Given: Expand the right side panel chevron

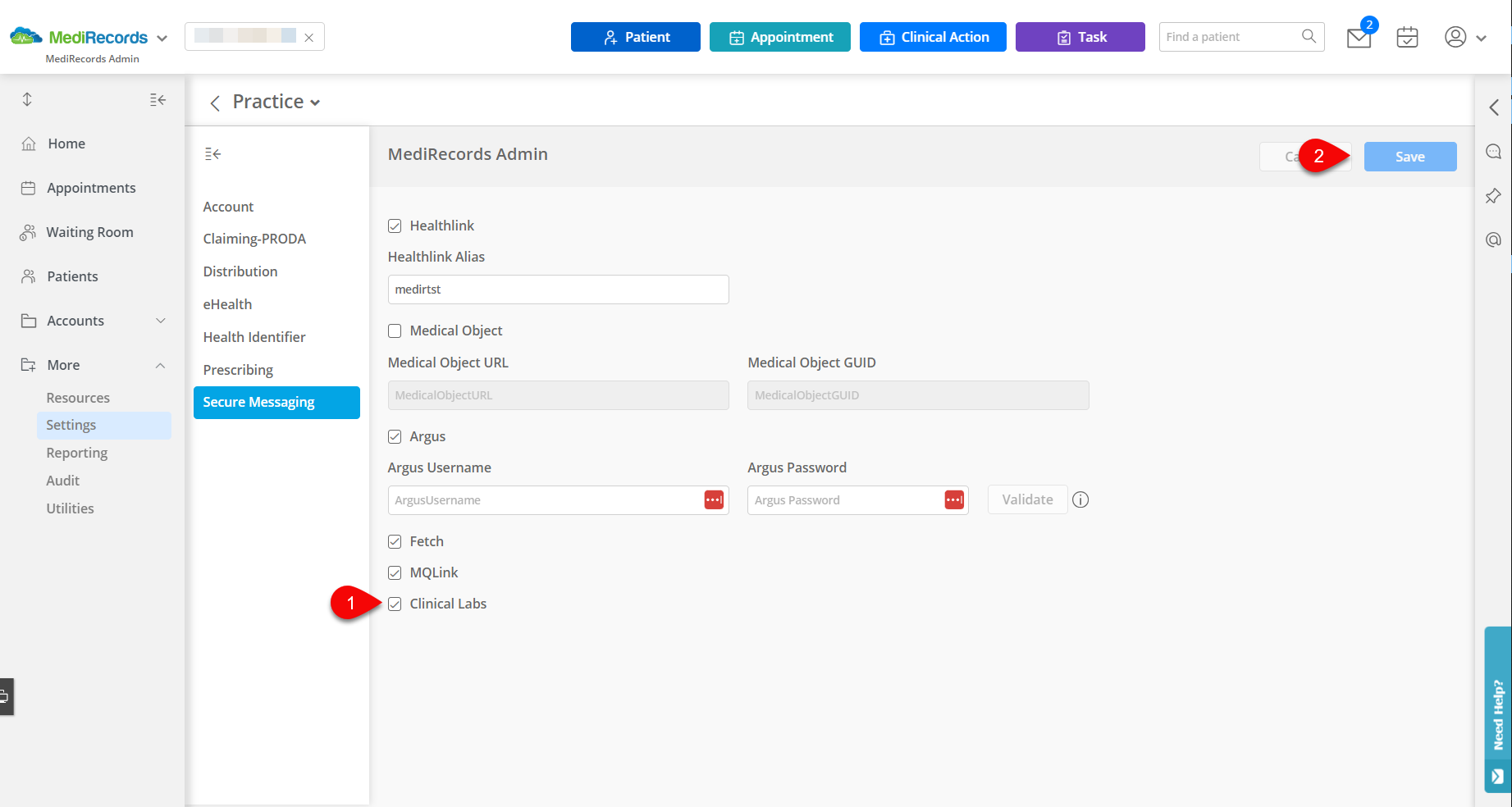Looking at the screenshot, I should coord(1494,107).
